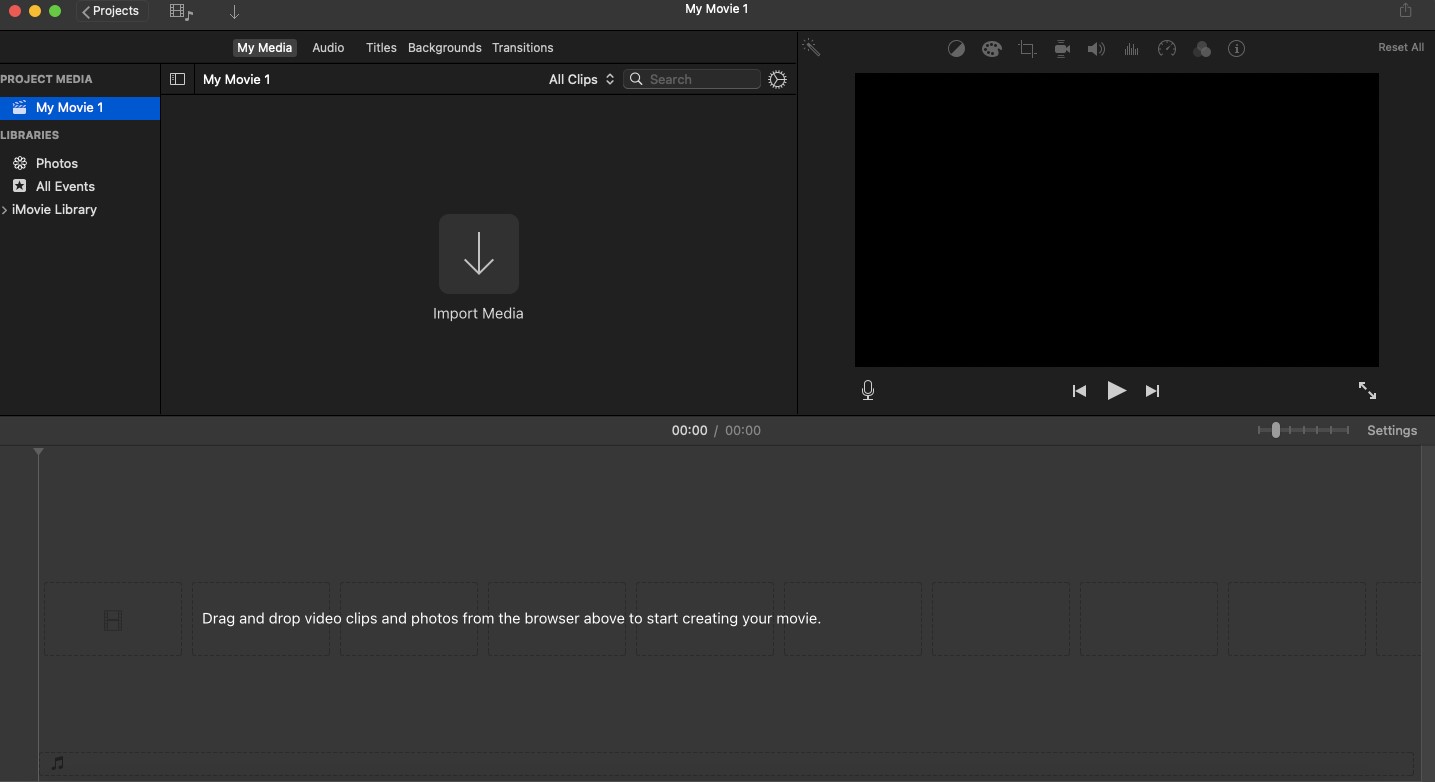This screenshot has height=782, width=1435.
Task: Click the filmstrip placeholder in timeline
Action: (x=113, y=620)
